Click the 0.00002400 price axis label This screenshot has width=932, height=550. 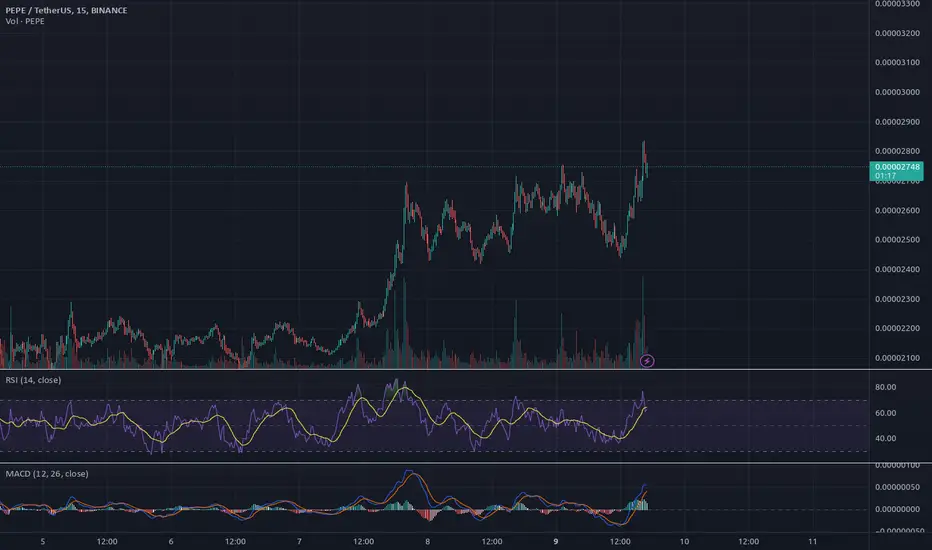coord(897,269)
